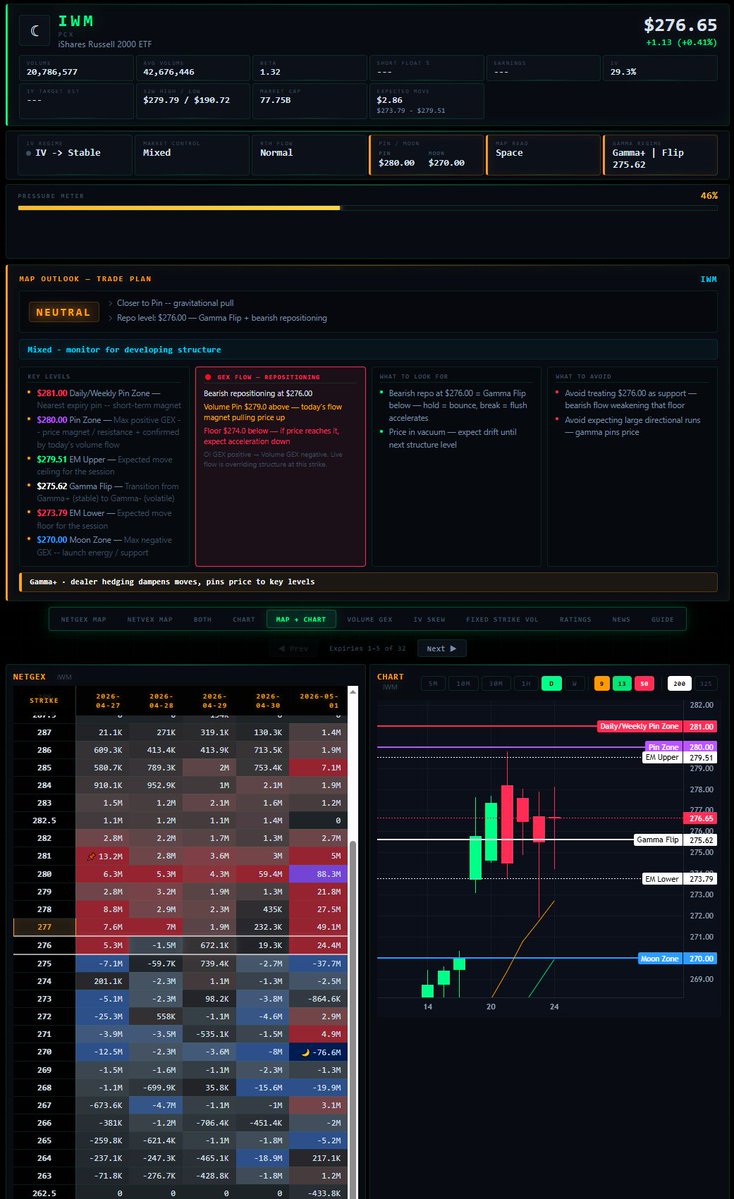Toggle the 9 moving average overlay

tap(602, 684)
